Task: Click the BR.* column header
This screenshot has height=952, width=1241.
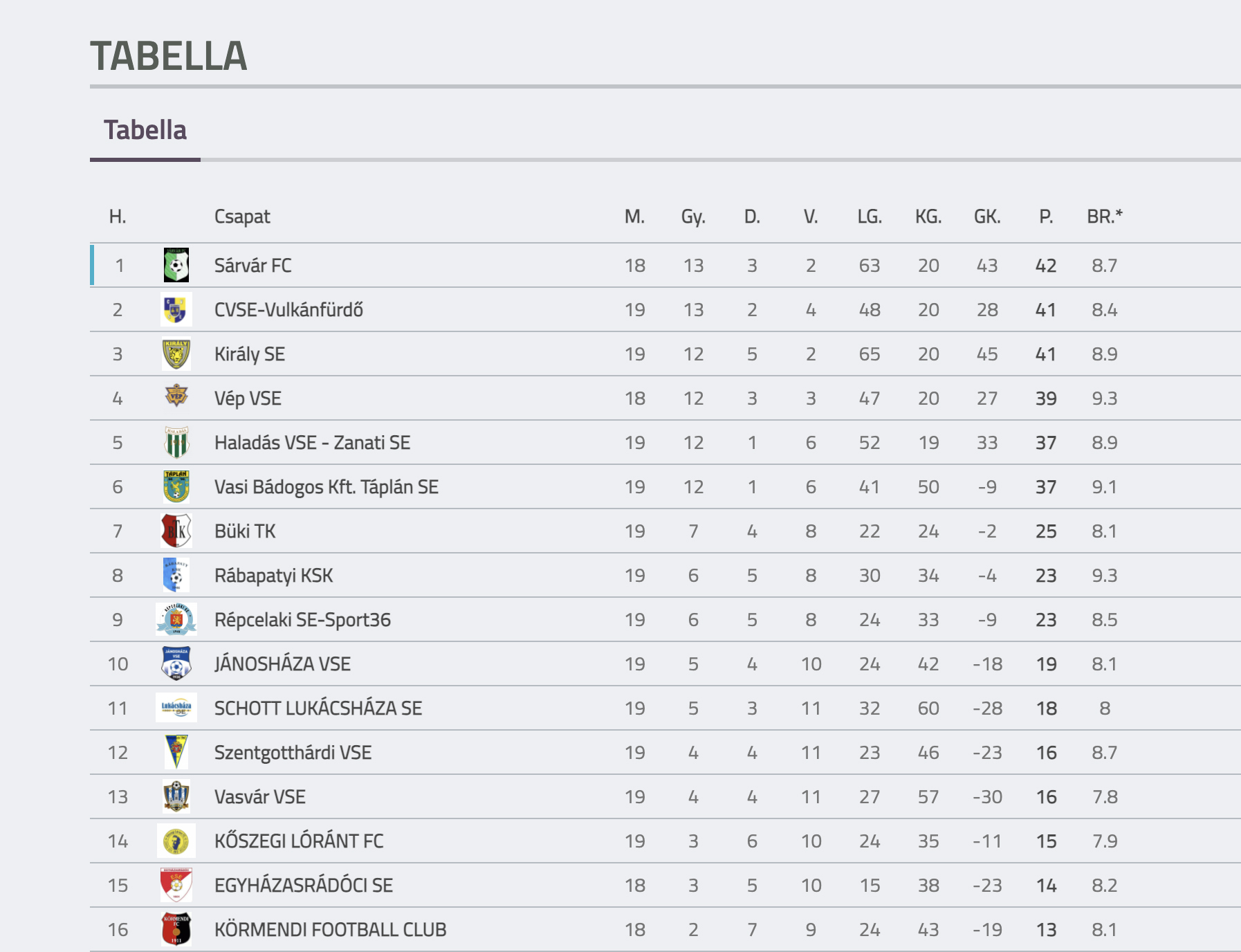Action: 1105,217
